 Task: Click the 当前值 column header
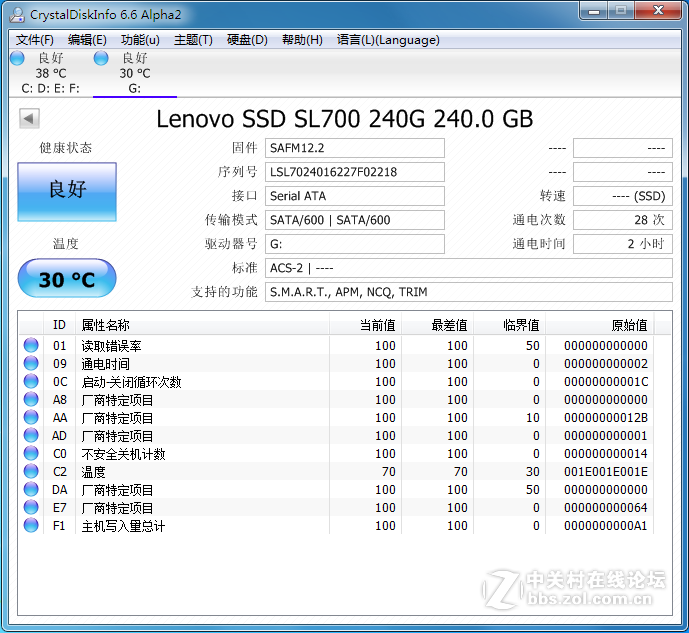coord(366,325)
